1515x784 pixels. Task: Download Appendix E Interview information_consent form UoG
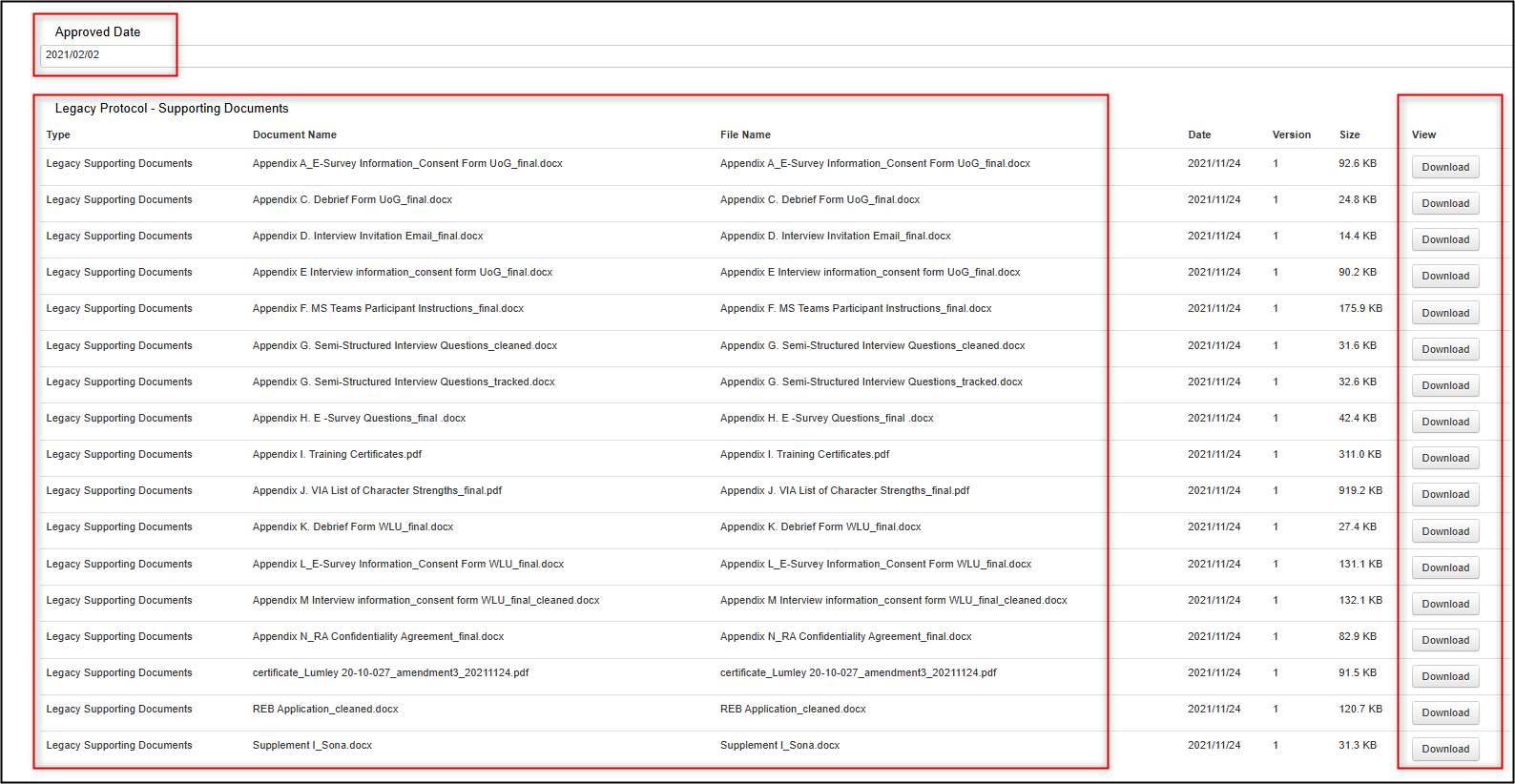coord(1445,276)
